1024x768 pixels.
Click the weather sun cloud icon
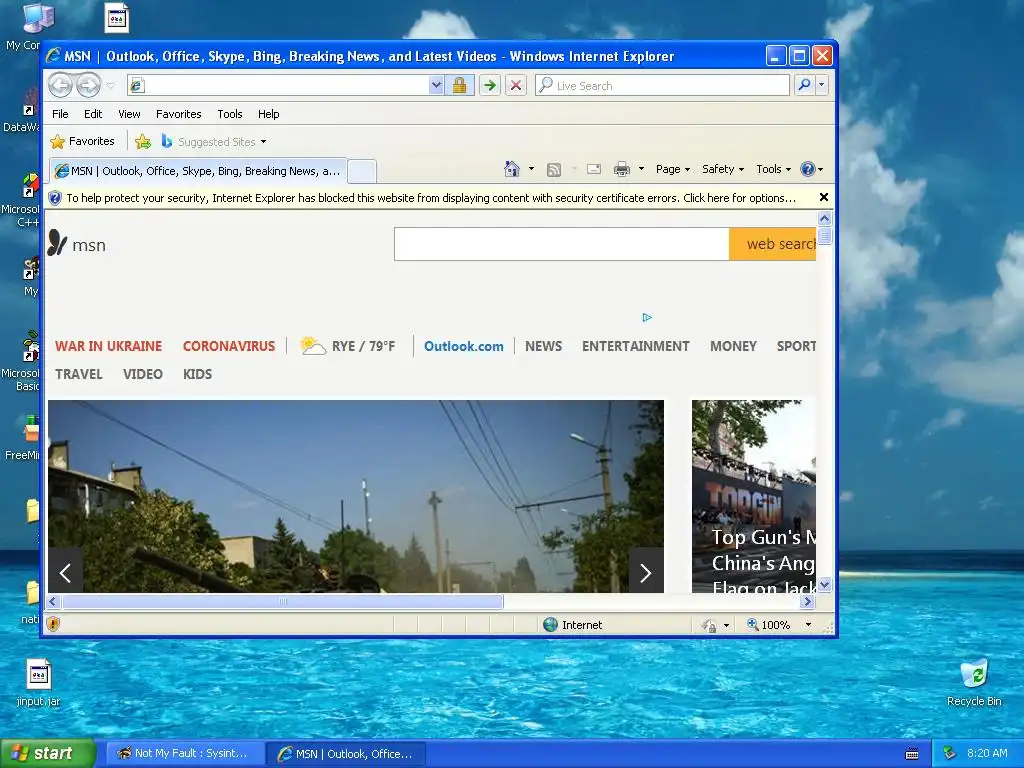point(312,345)
